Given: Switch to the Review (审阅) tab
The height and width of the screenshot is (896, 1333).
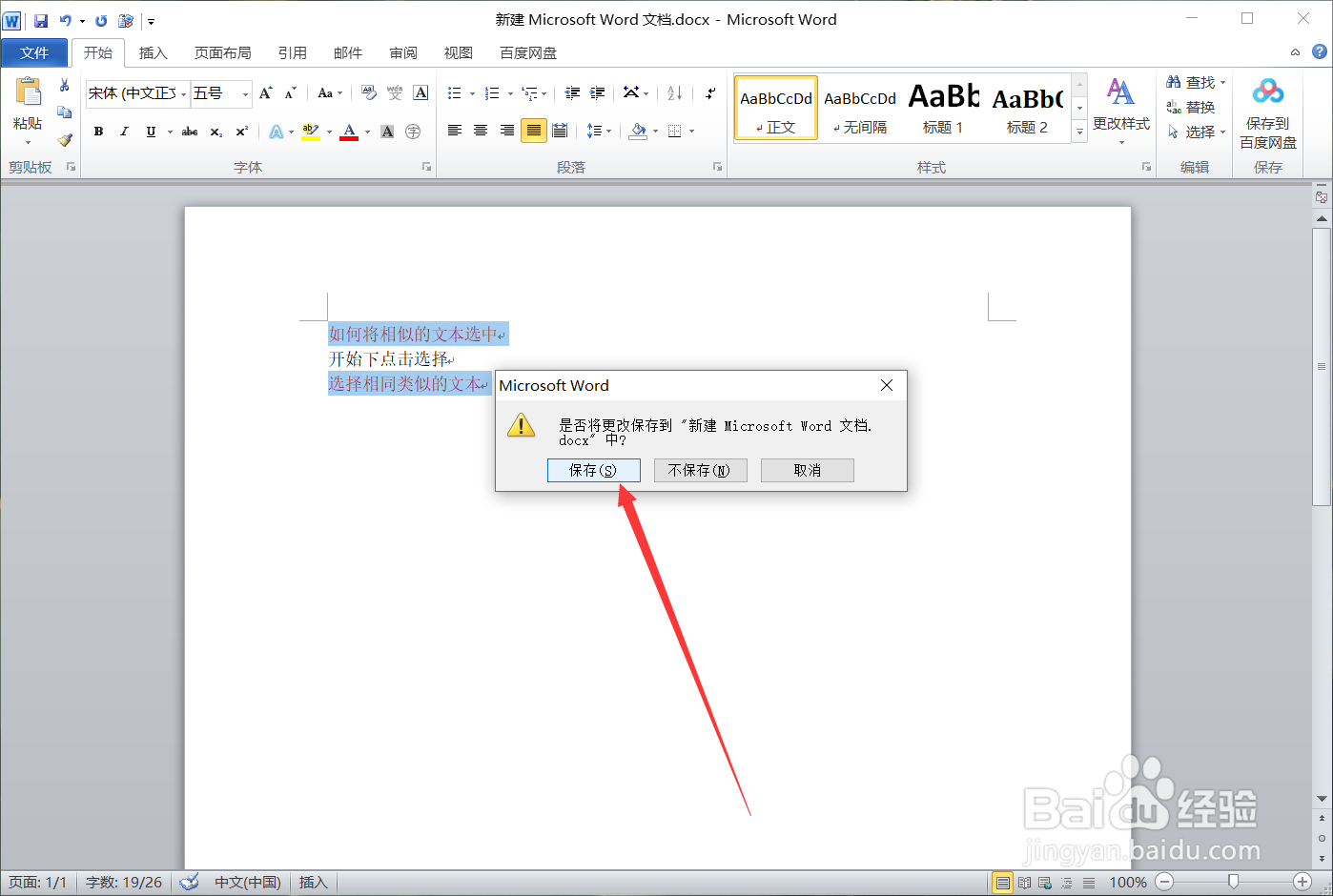Looking at the screenshot, I should pyautogui.click(x=403, y=52).
